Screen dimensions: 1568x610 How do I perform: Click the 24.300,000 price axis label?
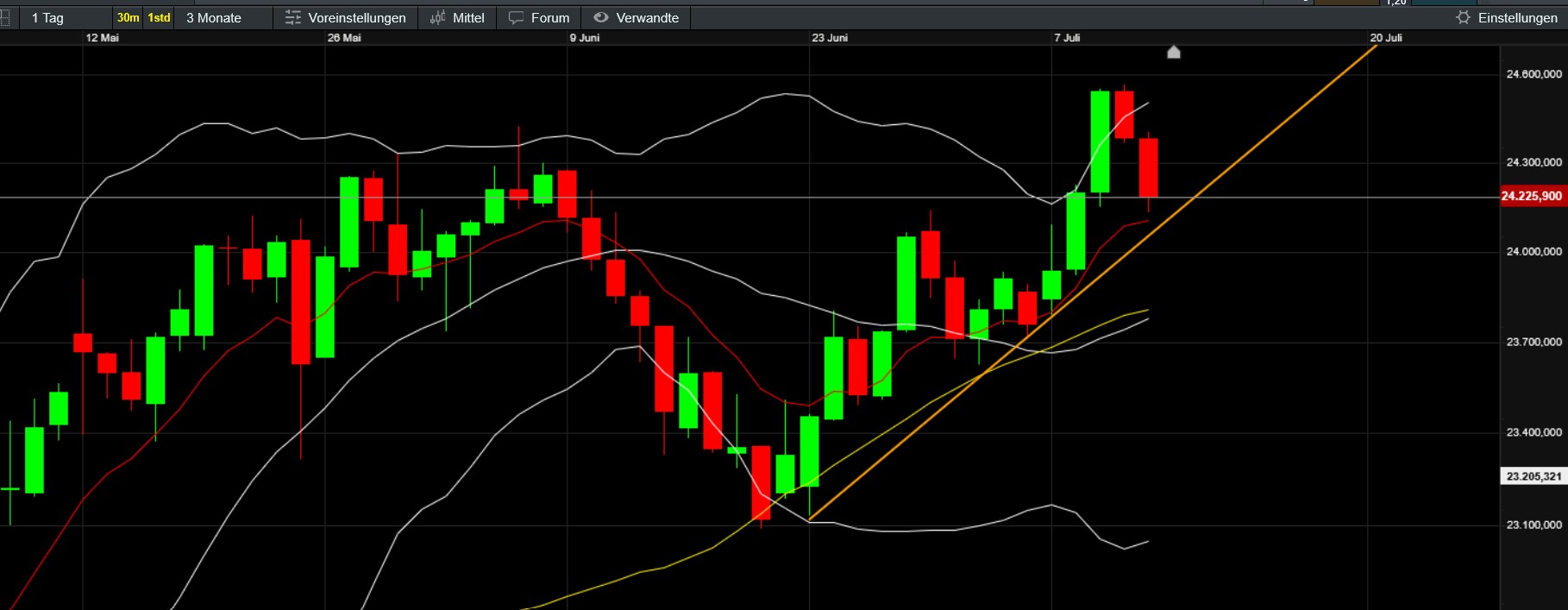(x=1534, y=162)
